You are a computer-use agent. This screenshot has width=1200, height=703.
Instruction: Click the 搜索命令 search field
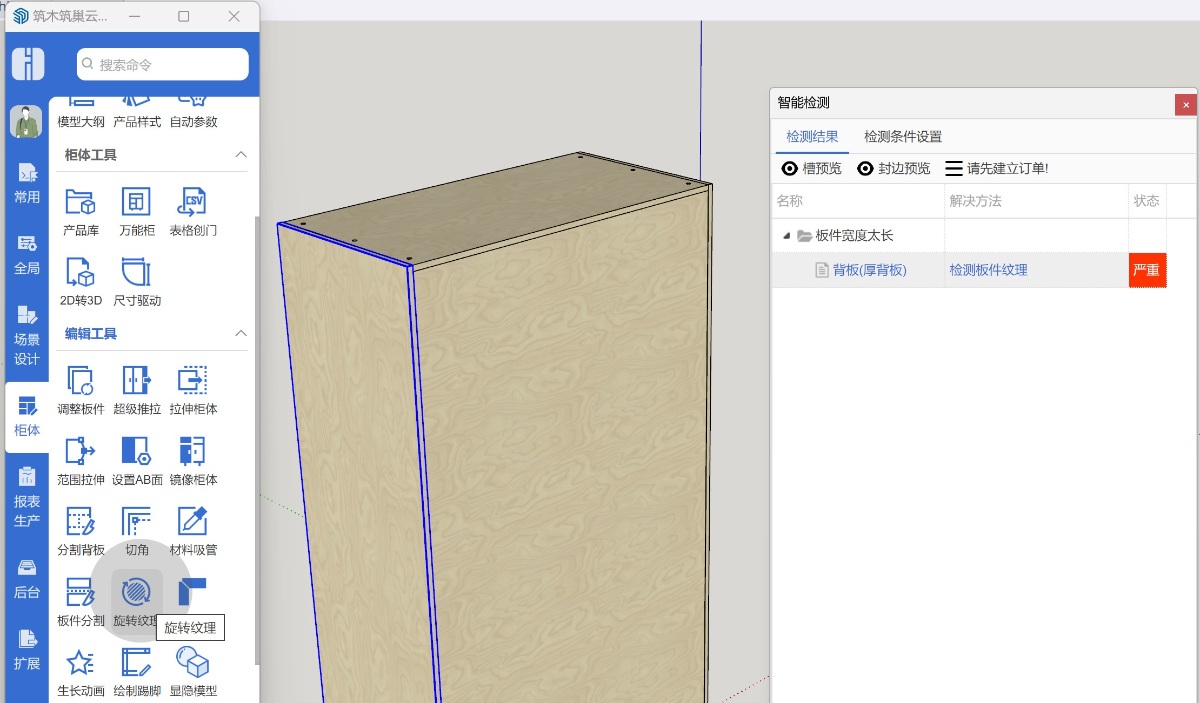pyautogui.click(x=163, y=64)
